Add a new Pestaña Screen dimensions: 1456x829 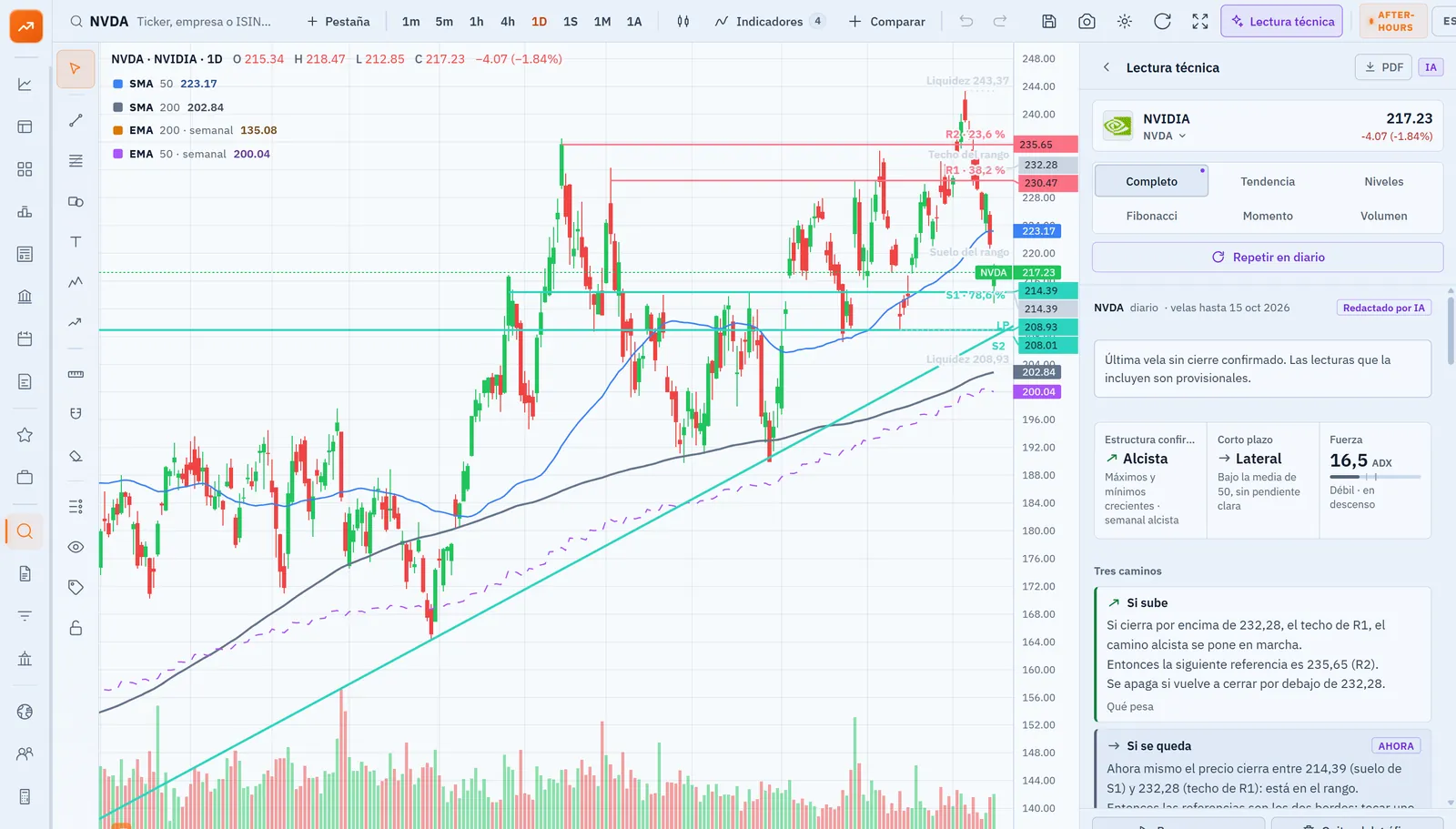[339, 21]
